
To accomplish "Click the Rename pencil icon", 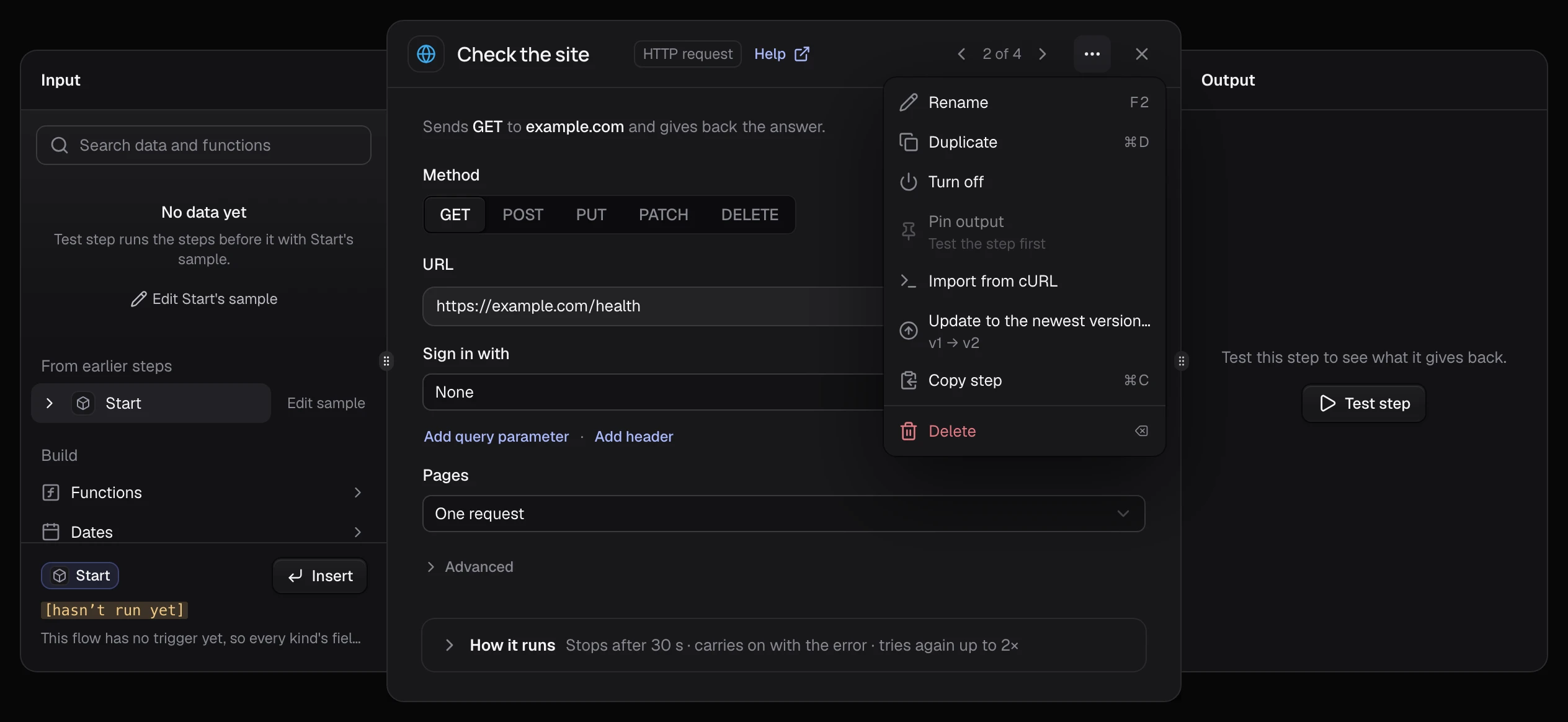I will [x=908, y=102].
